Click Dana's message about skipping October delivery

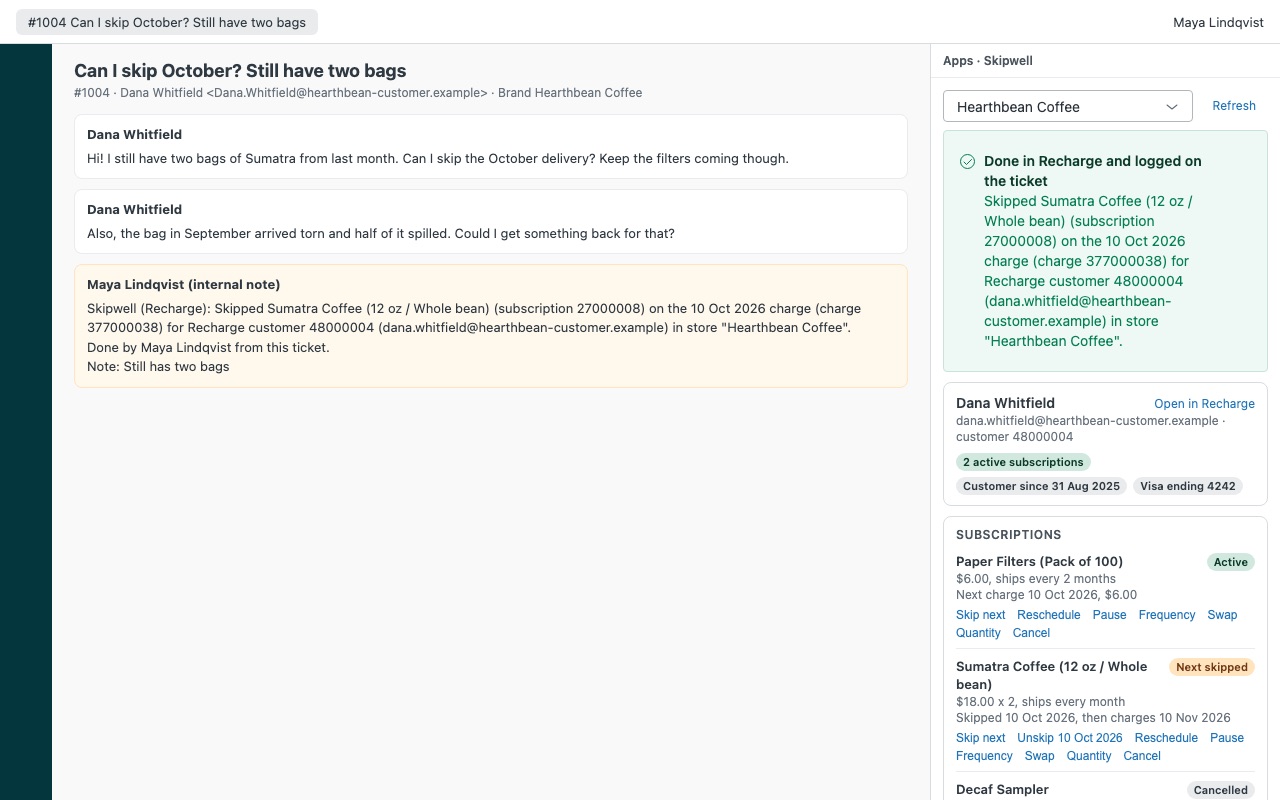pyautogui.click(x=491, y=146)
